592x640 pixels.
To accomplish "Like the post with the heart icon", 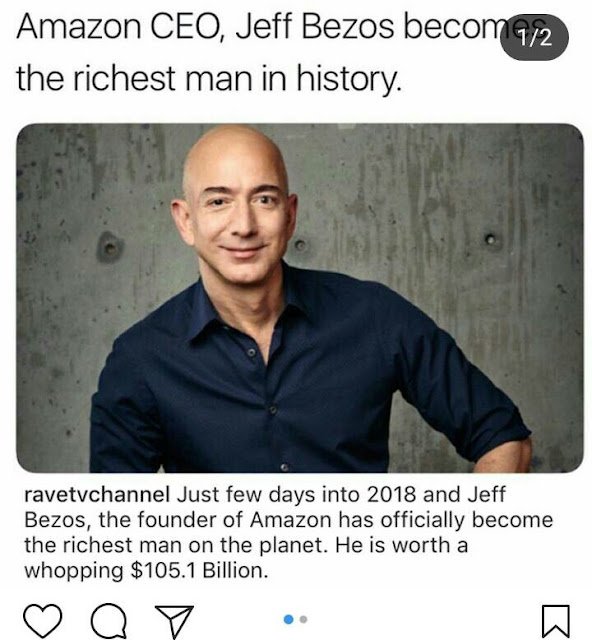I will 42,621.
